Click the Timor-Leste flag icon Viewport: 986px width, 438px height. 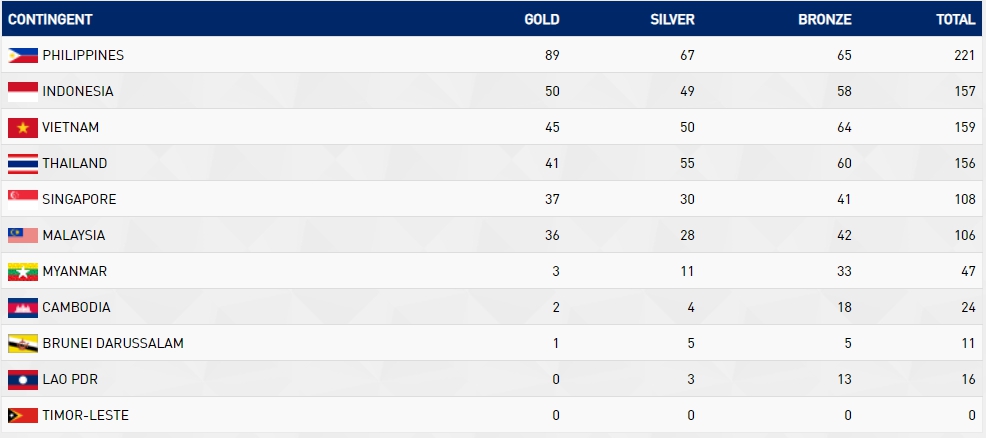click(x=23, y=415)
